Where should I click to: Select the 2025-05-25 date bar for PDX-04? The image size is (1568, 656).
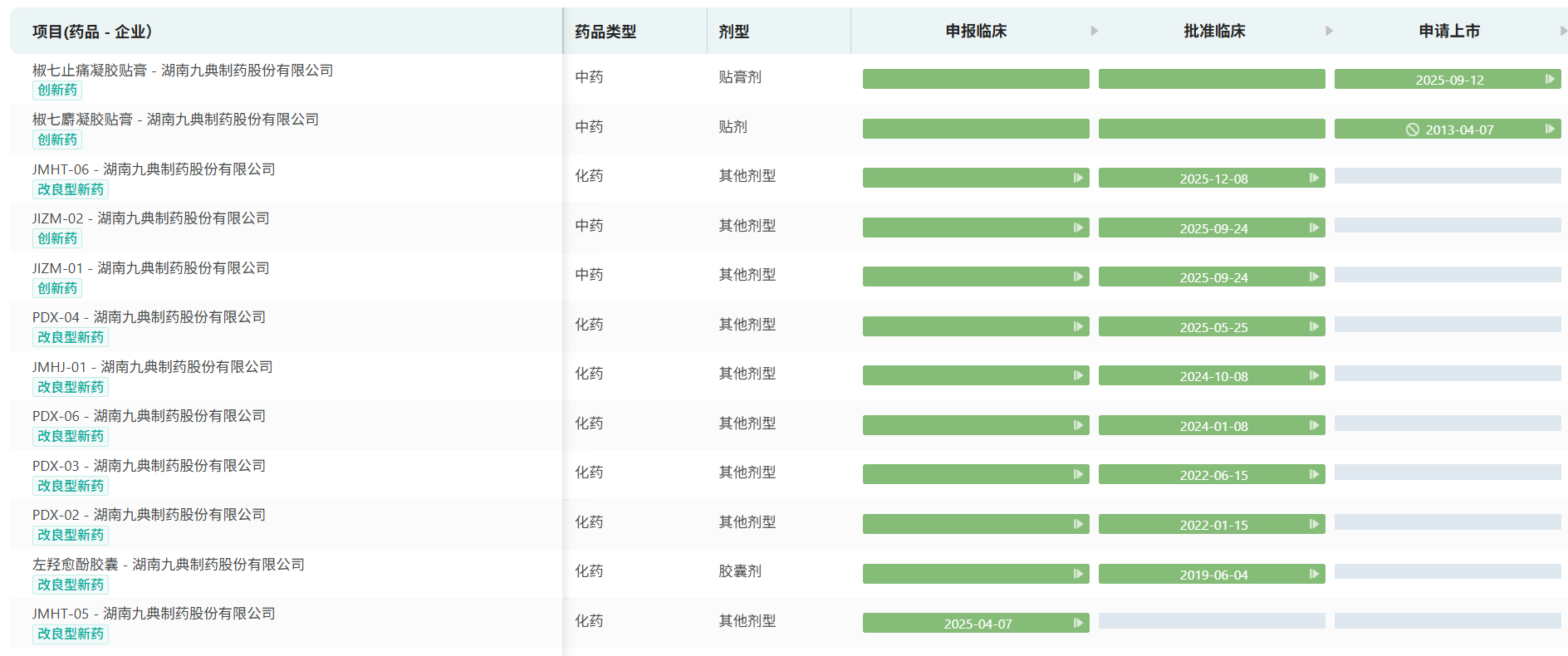(1212, 326)
